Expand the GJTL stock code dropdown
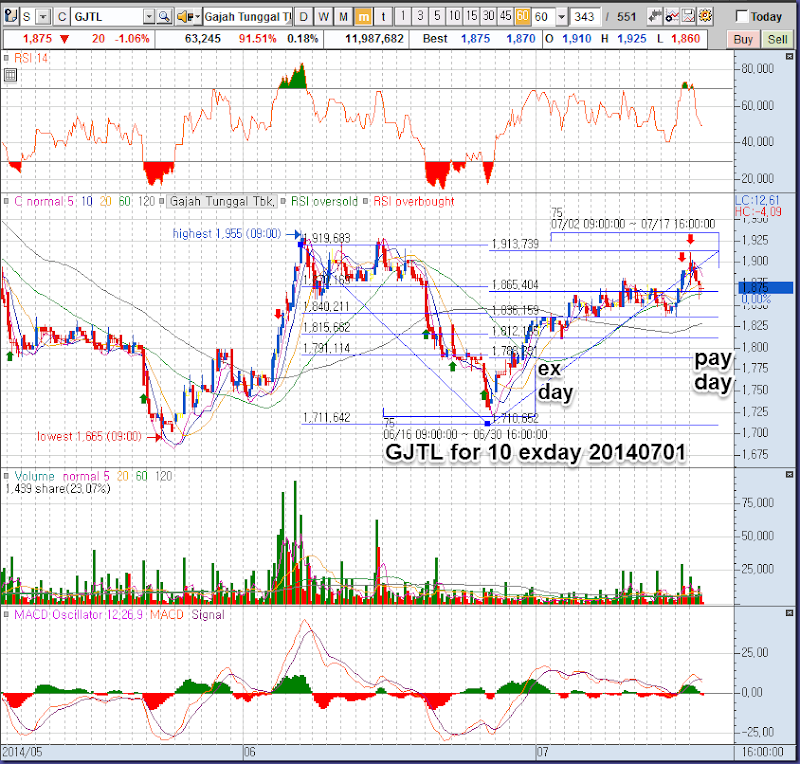The width and height of the screenshot is (800, 764). [149, 17]
